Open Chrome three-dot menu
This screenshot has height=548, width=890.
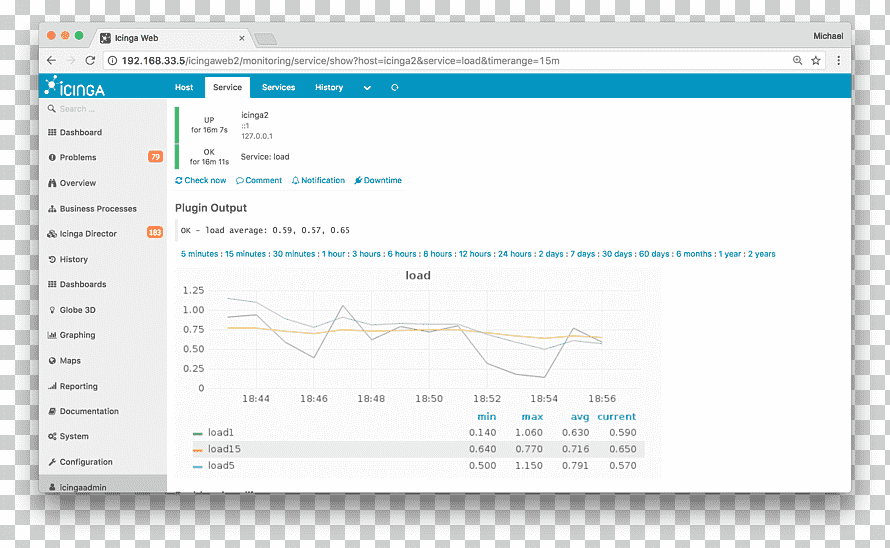click(838, 60)
